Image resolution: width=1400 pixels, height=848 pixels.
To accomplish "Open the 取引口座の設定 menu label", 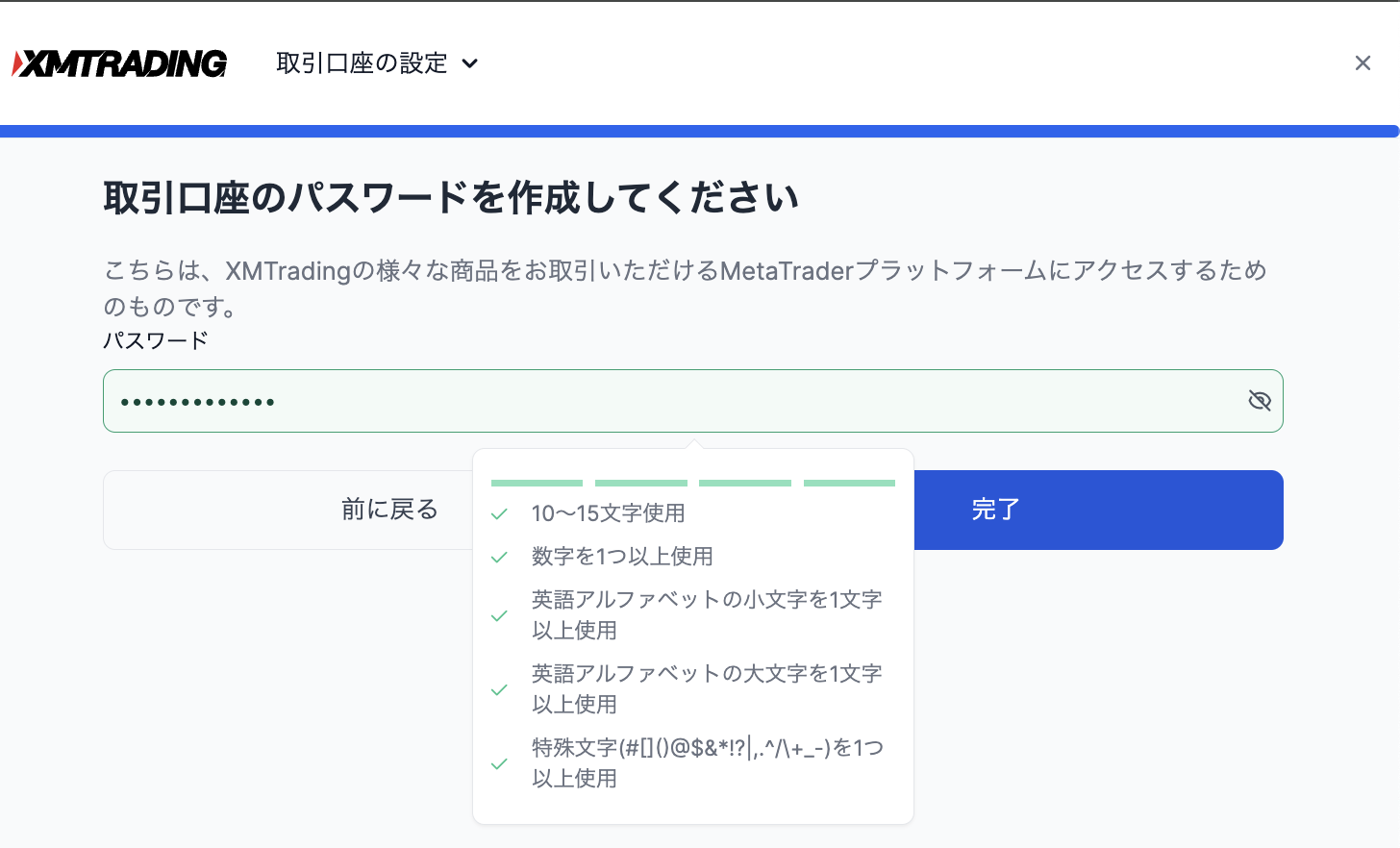I will click(x=362, y=63).
